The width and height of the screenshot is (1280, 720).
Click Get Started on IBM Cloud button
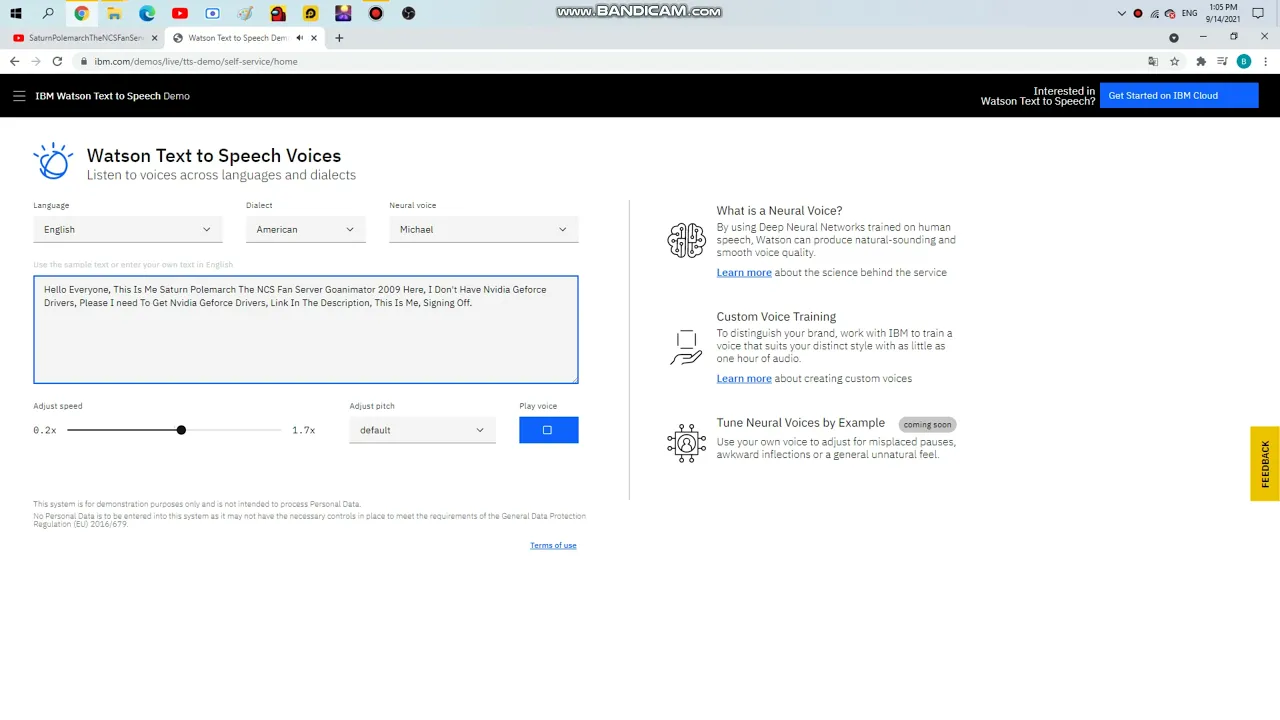pyautogui.click(x=1179, y=96)
